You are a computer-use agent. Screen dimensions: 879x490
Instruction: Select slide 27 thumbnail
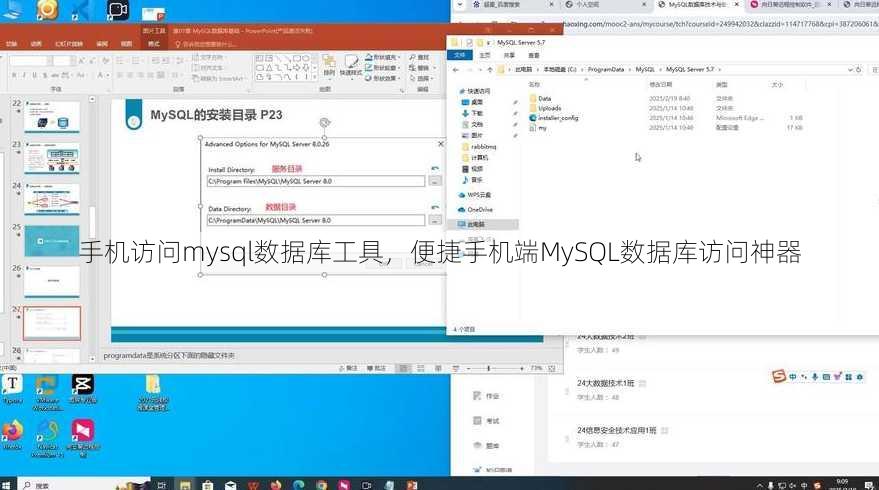pos(52,323)
